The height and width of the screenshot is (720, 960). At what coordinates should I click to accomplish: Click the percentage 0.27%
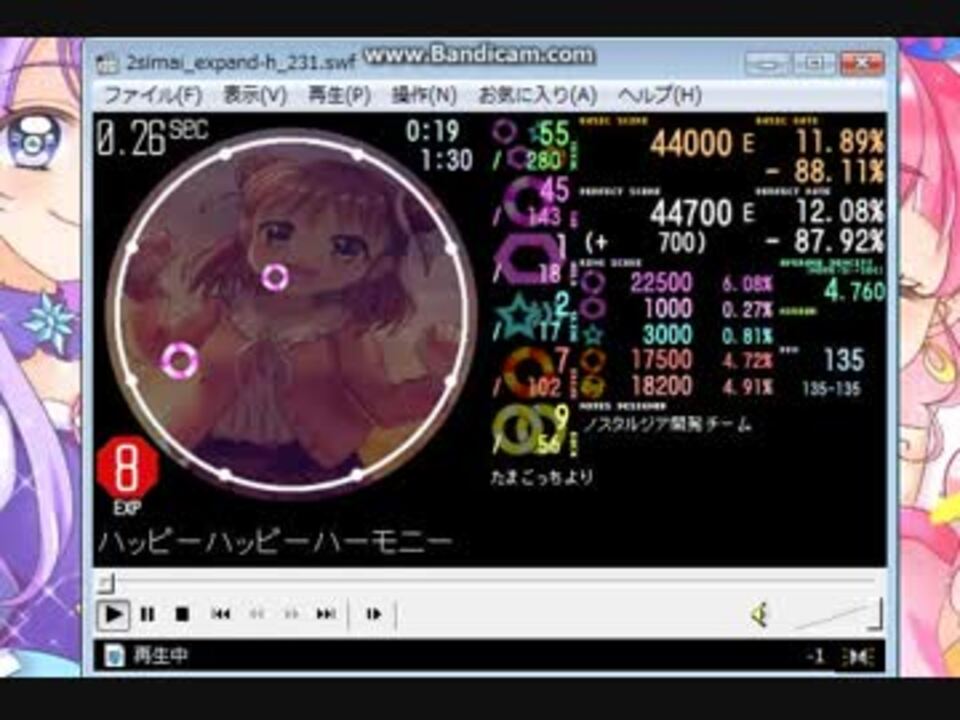[x=747, y=310]
